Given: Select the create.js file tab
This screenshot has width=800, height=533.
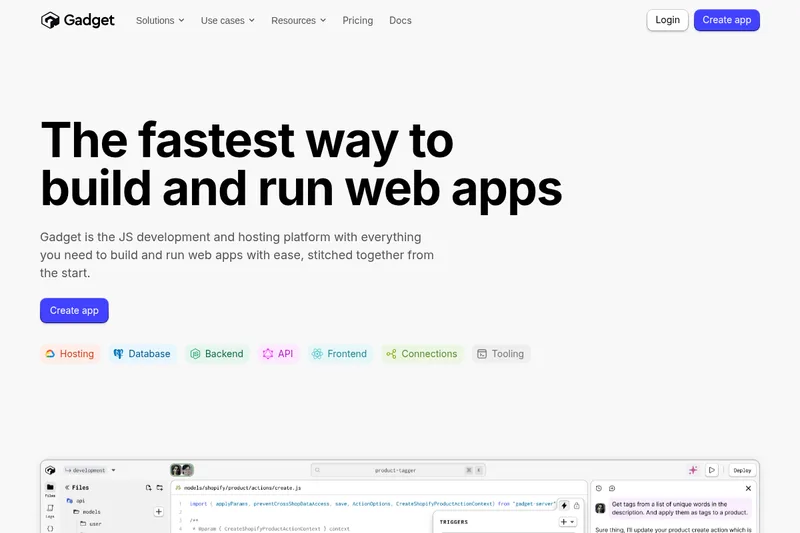Looking at the screenshot, I should pyautogui.click(x=238, y=488).
